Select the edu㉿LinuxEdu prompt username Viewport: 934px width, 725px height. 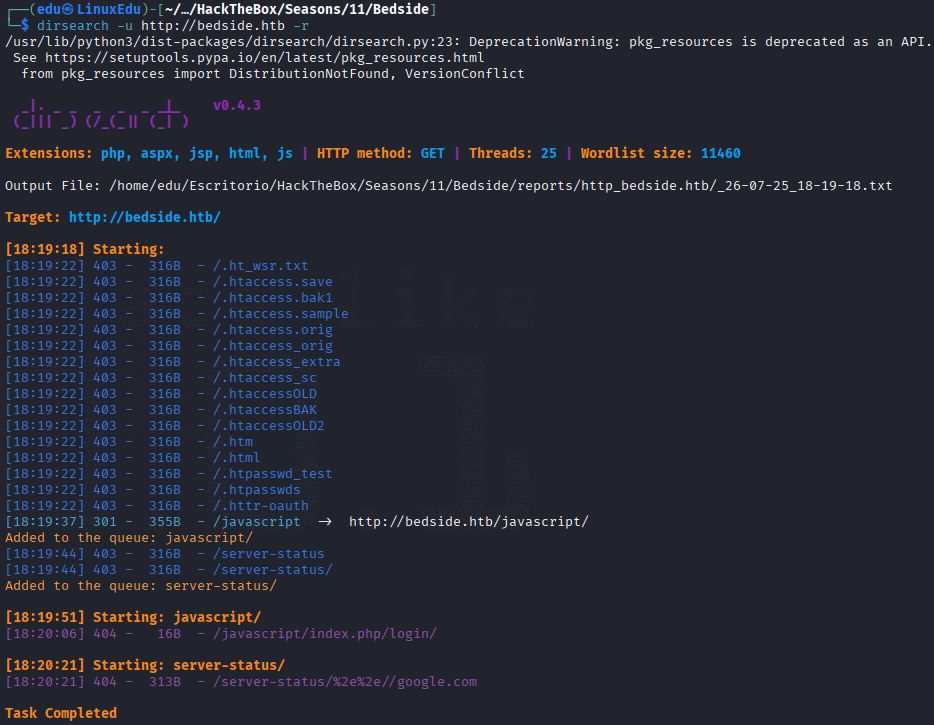[89, 10]
